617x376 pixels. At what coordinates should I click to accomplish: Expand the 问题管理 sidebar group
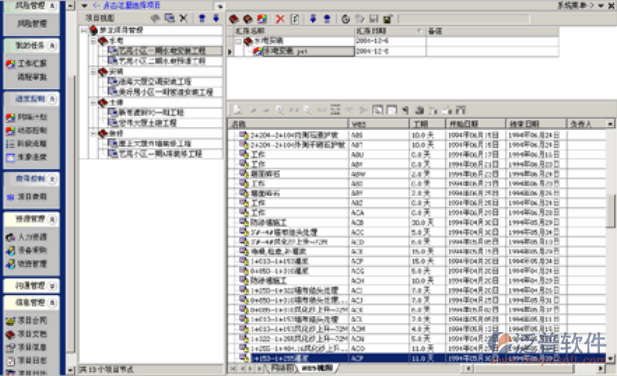pyautogui.click(x=52, y=286)
